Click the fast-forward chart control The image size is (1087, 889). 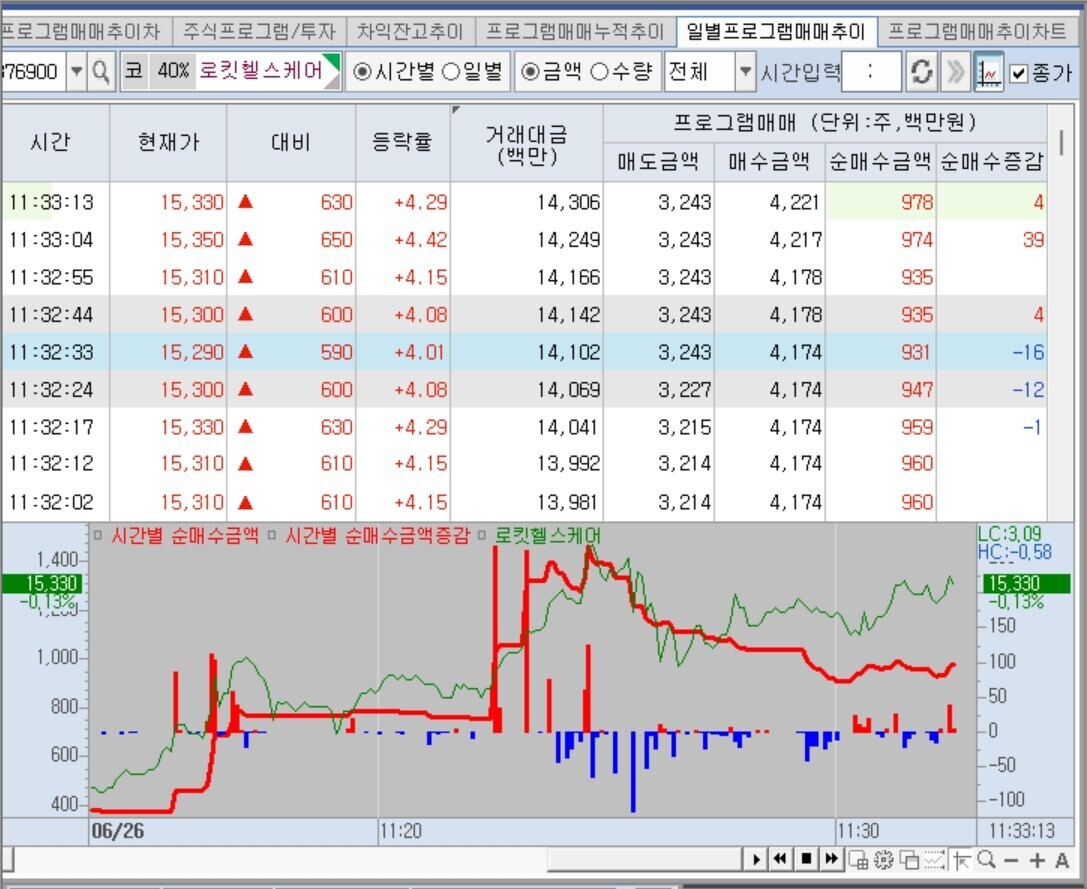point(831,860)
